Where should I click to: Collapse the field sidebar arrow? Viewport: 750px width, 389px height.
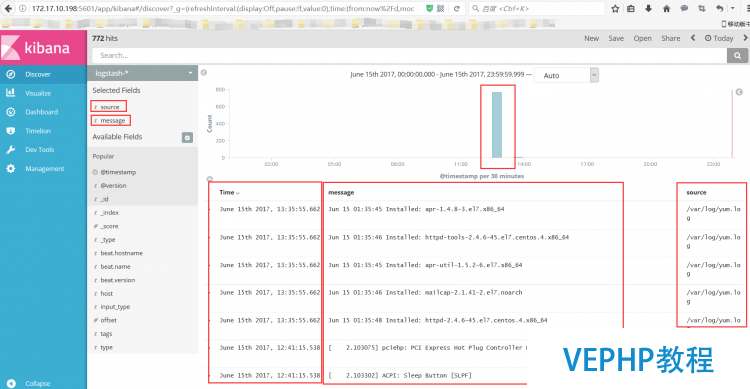tap(204, 72)
